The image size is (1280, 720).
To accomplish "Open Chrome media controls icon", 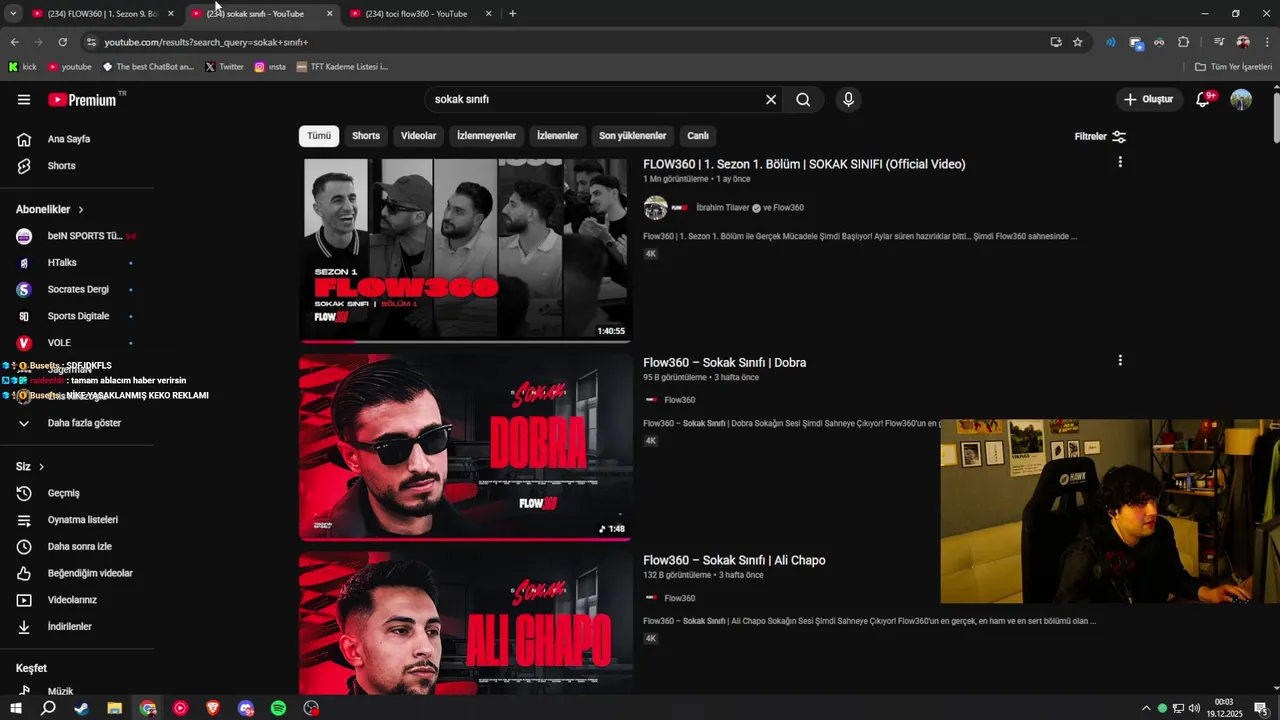I will pyautogui.click(x=1218, y=42).
